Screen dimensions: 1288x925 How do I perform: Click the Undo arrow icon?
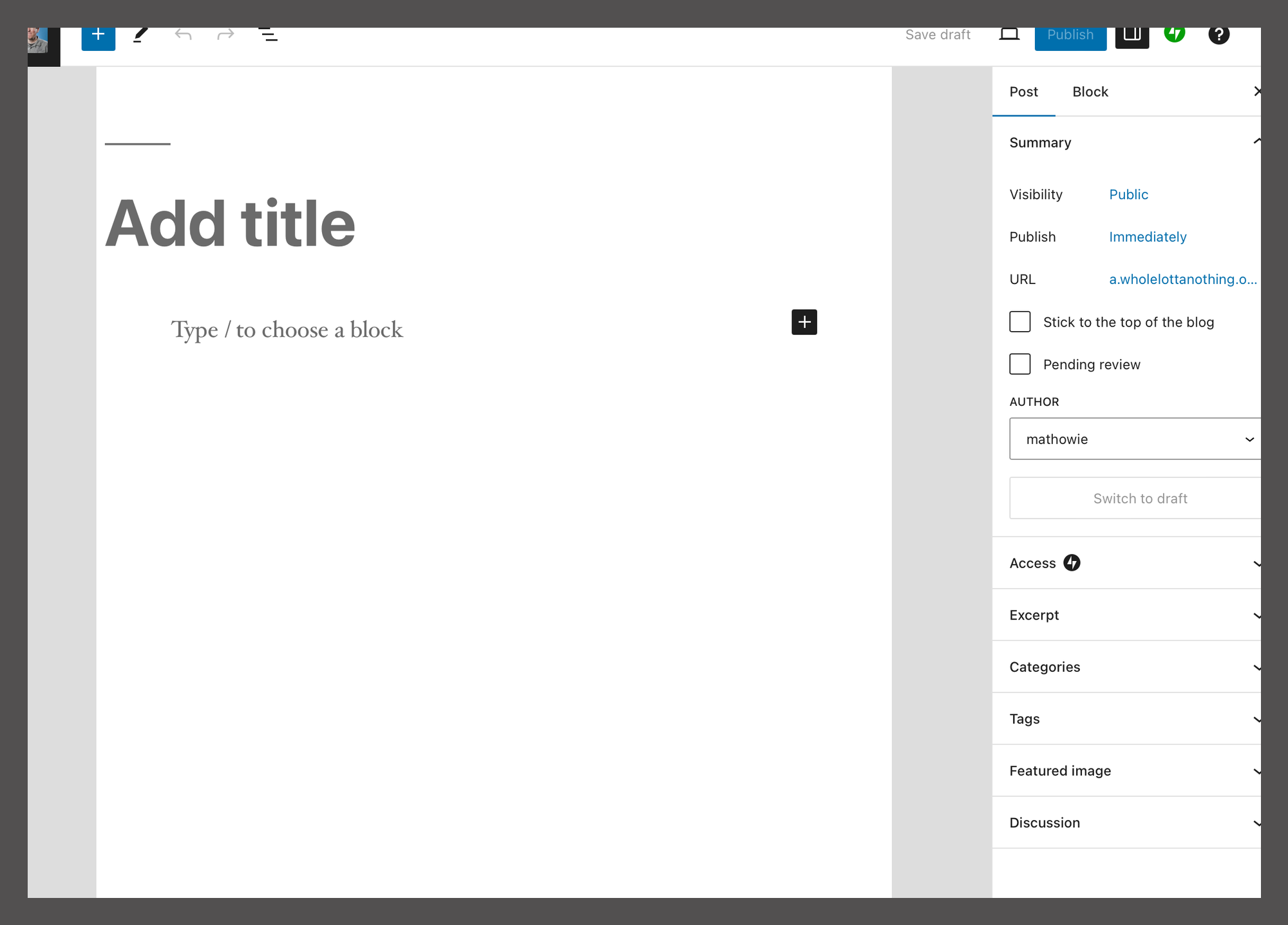pyautogui.click(x=183, y=35)
